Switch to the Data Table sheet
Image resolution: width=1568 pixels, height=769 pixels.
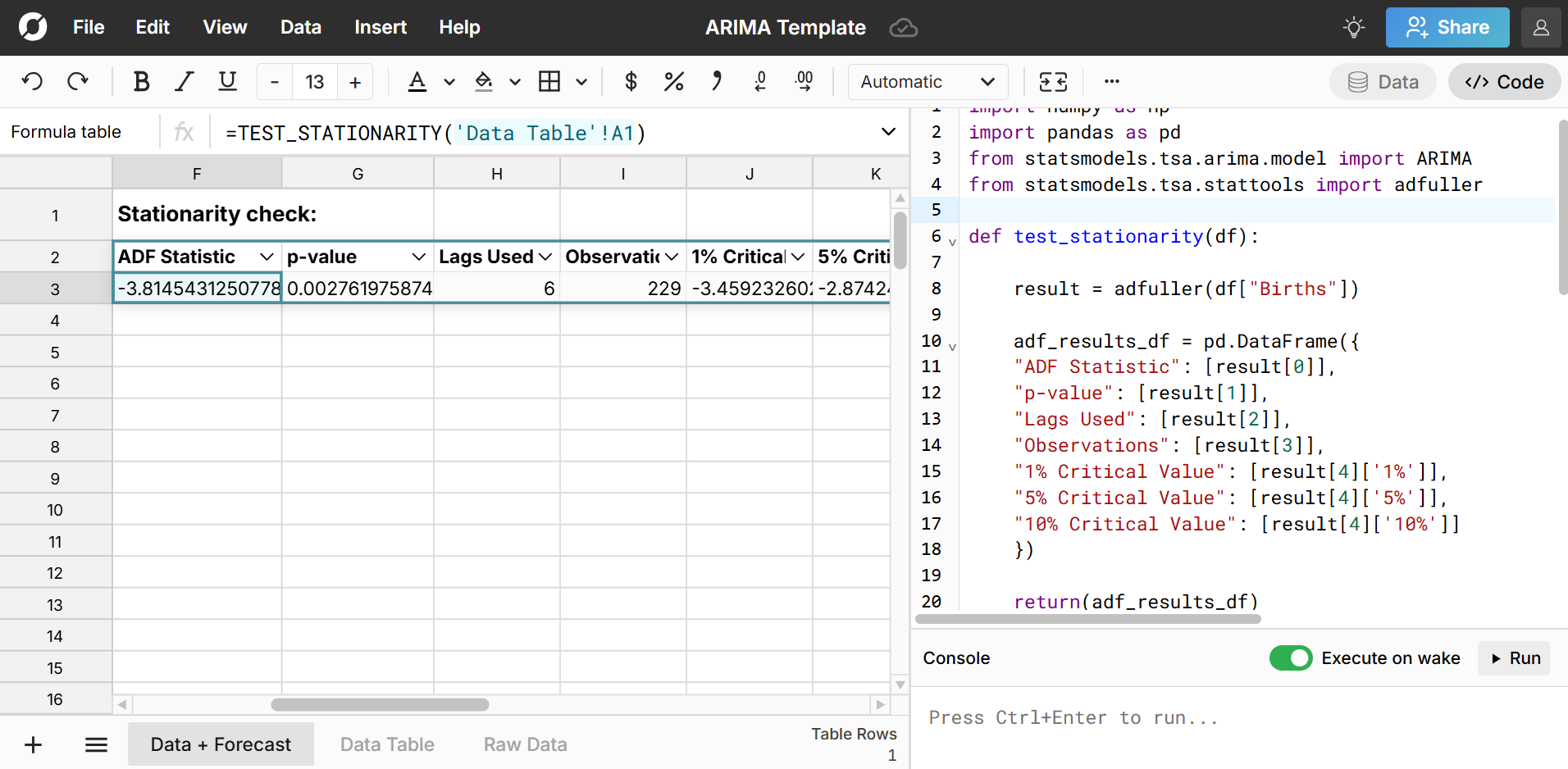387,744
